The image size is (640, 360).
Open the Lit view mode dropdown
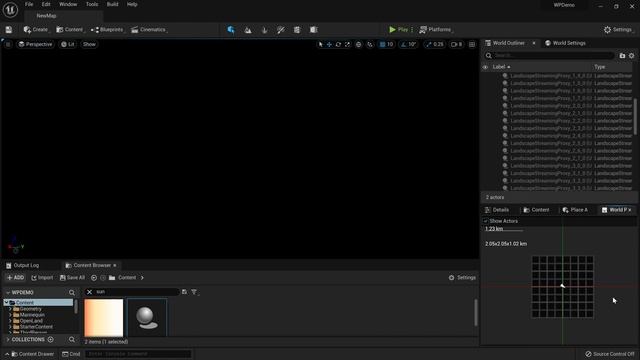(68, 44)
